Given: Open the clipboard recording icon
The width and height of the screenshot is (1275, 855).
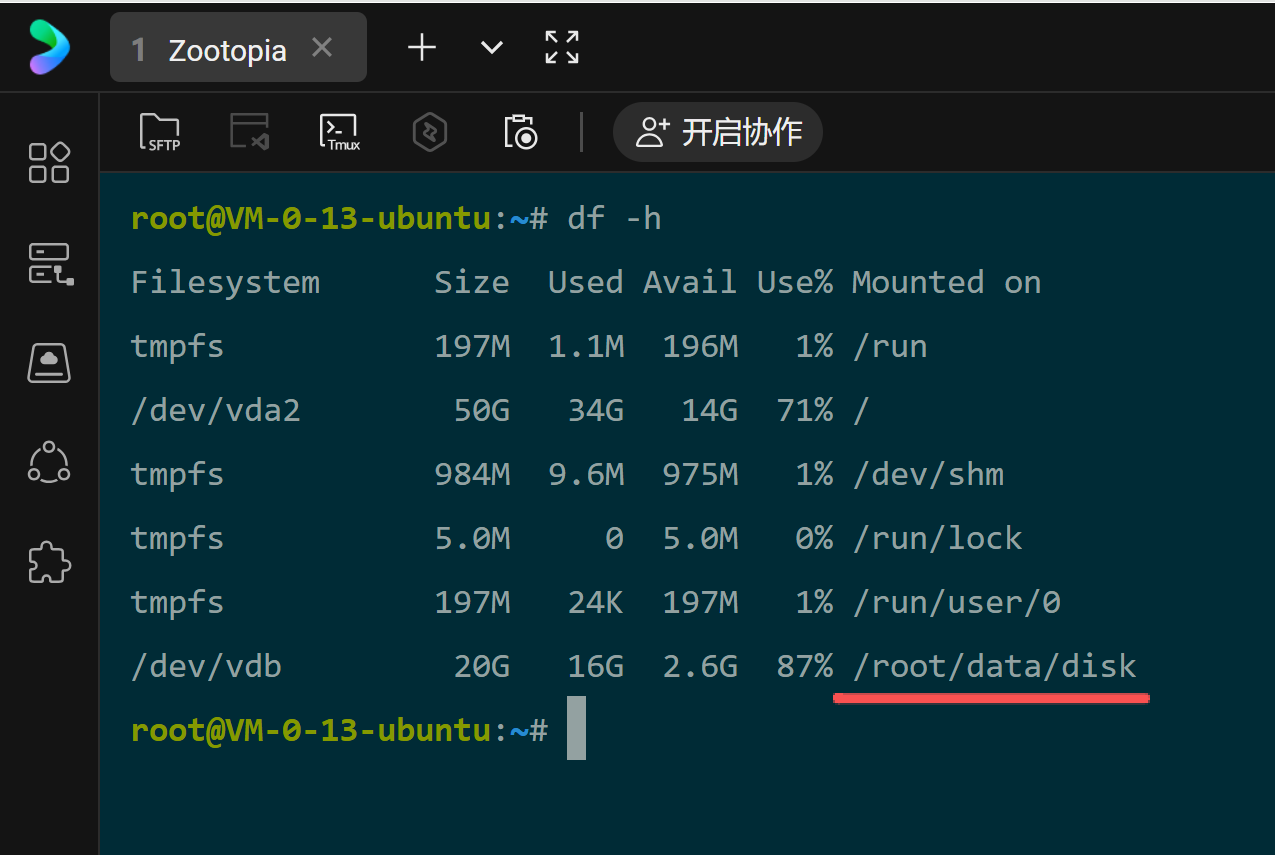Looking at the screenshot, I should [521, 131].
